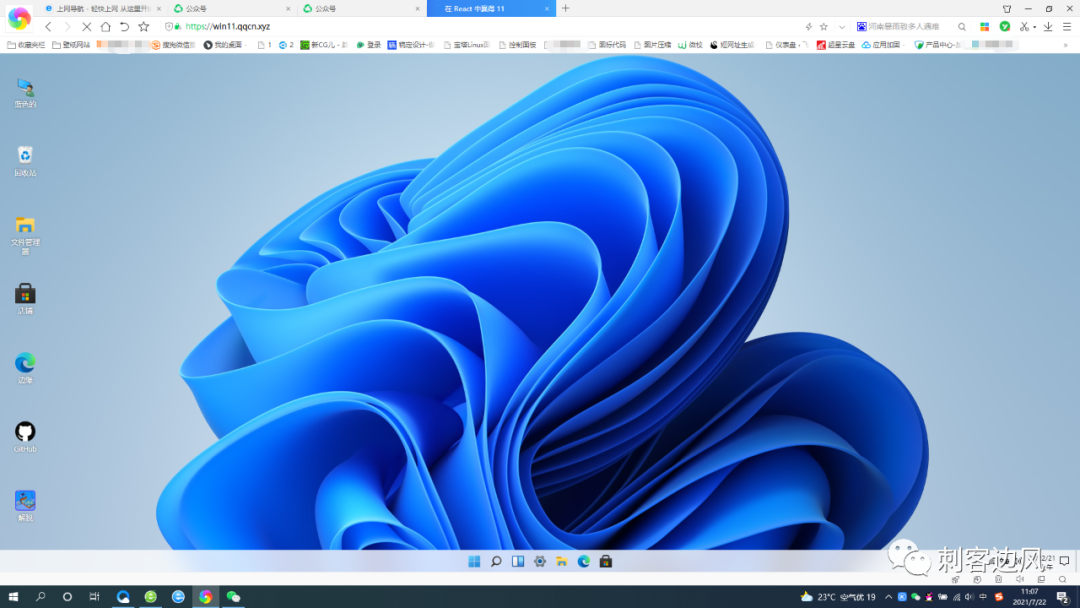
Task: Switch to the second browser tab with green icon
Action: [x=231, y=8]
